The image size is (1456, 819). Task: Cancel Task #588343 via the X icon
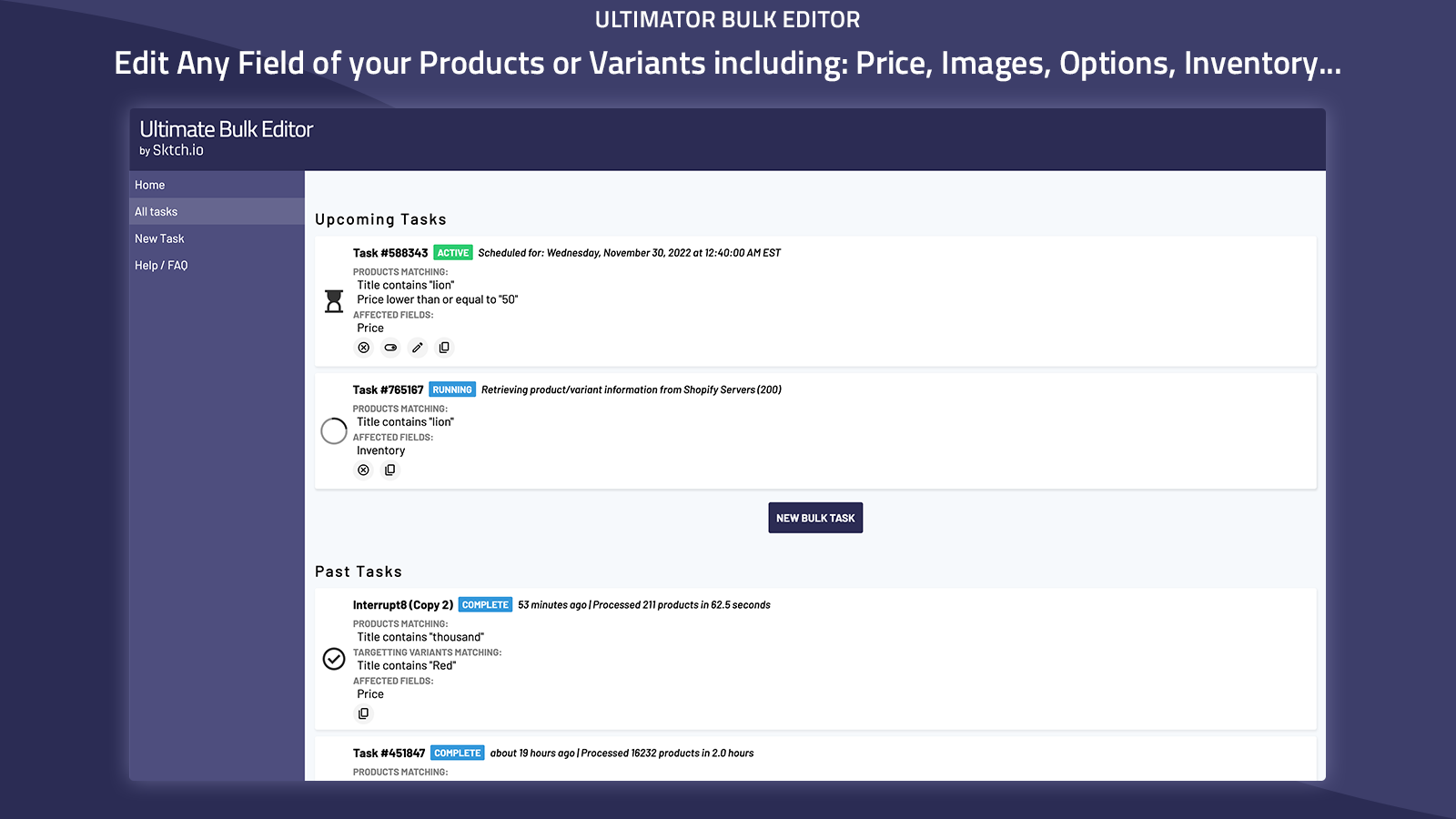(363, 348)
